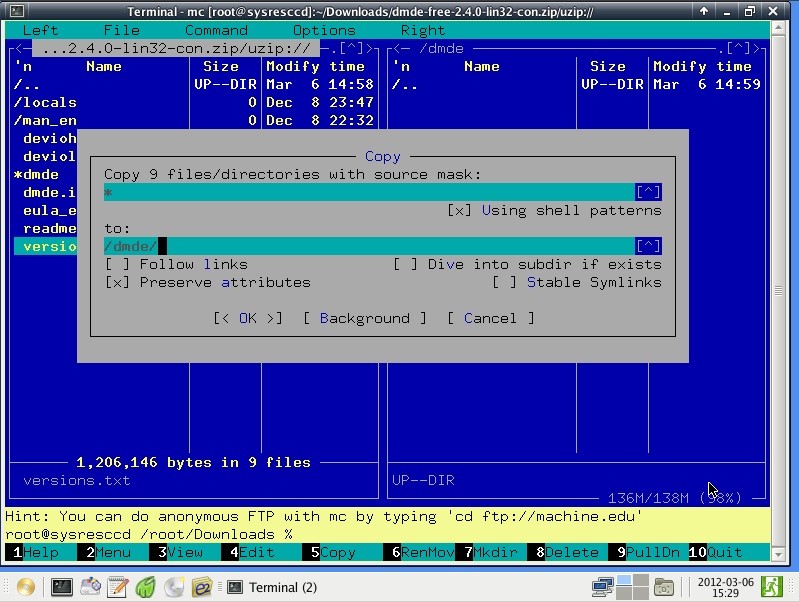Select the /man_en directory in left panel

(45, 121)
